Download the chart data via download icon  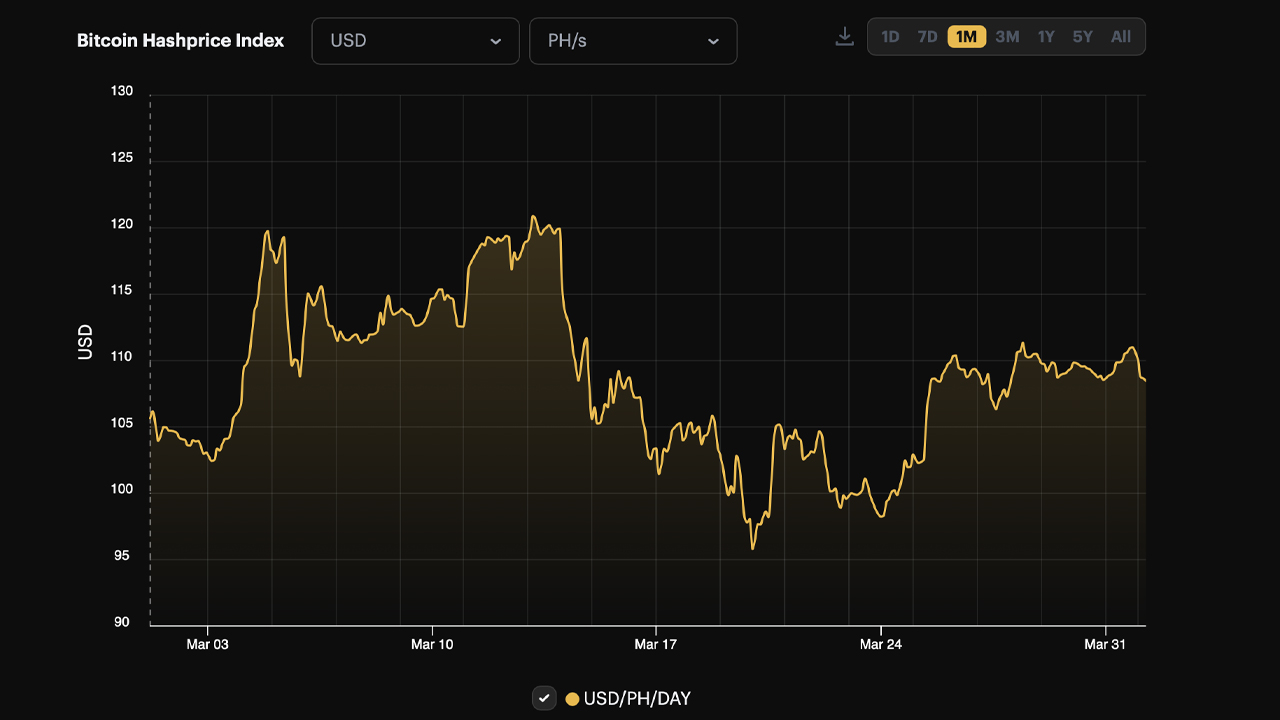point(845,37)
